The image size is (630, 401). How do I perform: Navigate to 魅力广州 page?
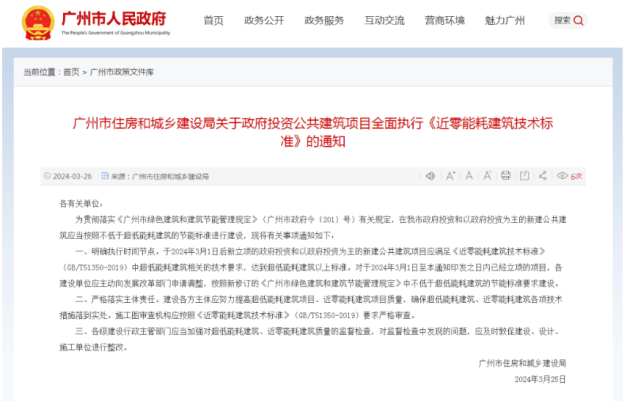505,20
